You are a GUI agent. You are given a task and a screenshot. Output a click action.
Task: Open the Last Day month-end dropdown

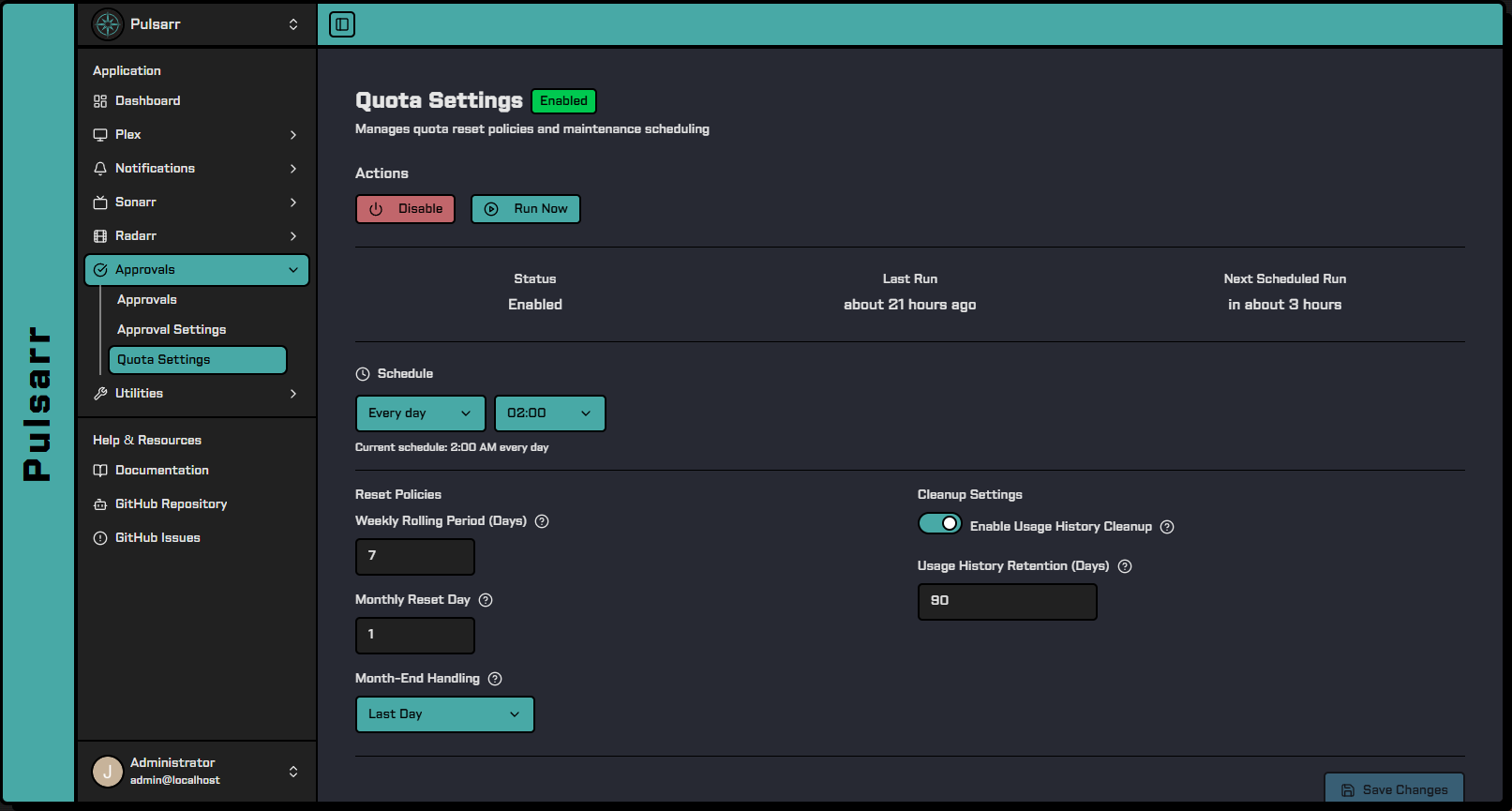pos(445,714)
